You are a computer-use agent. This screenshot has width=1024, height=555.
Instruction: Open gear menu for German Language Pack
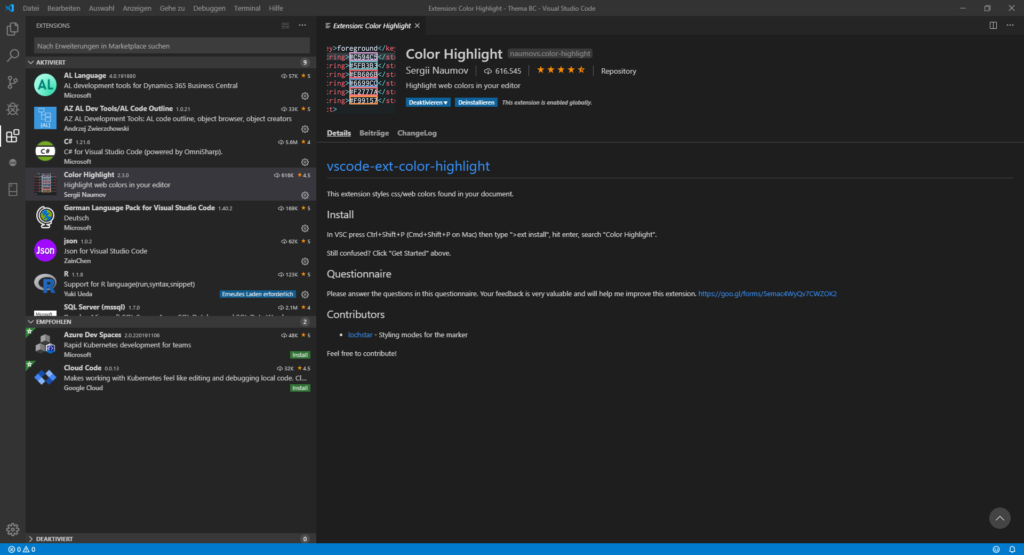tap(304, 229)
